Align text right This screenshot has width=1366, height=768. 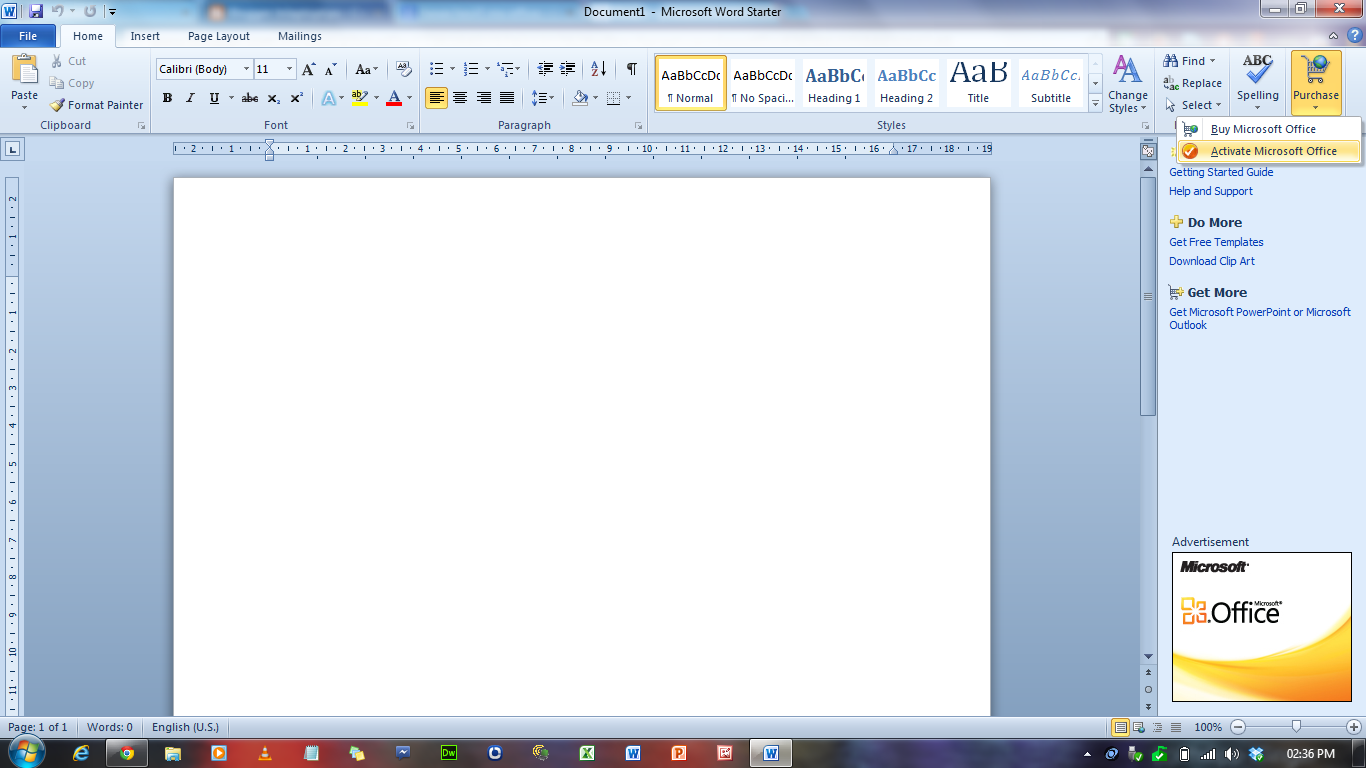[484, 98]
